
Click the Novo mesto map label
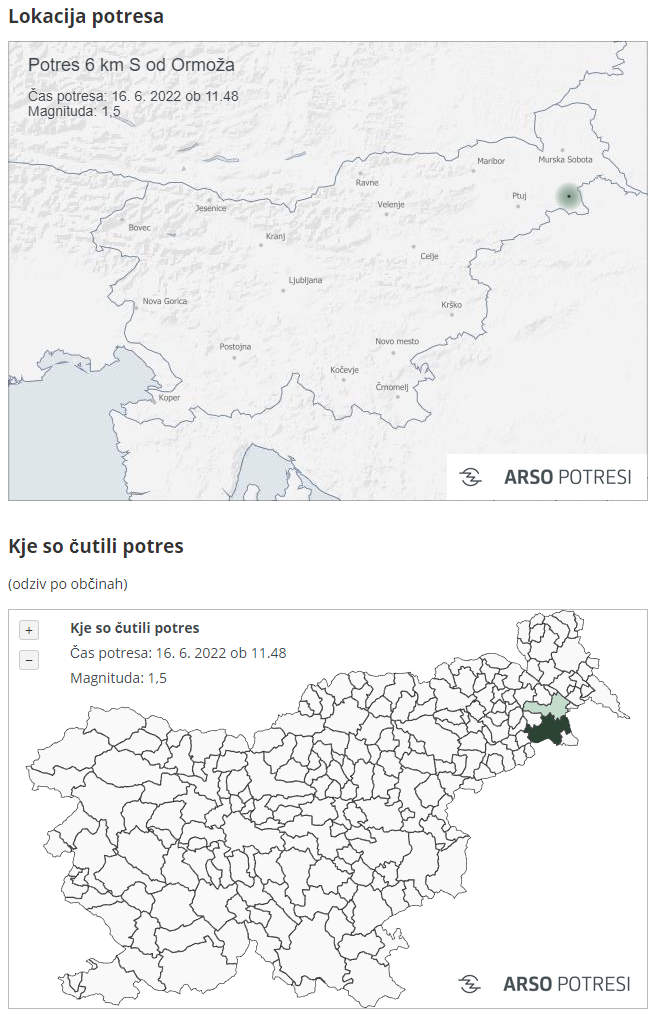click(397, 341)
